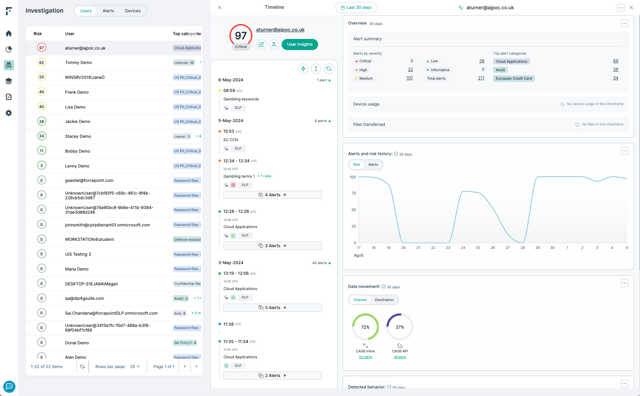Switch to the Alerts tab in Investigation

coord(108,11)
